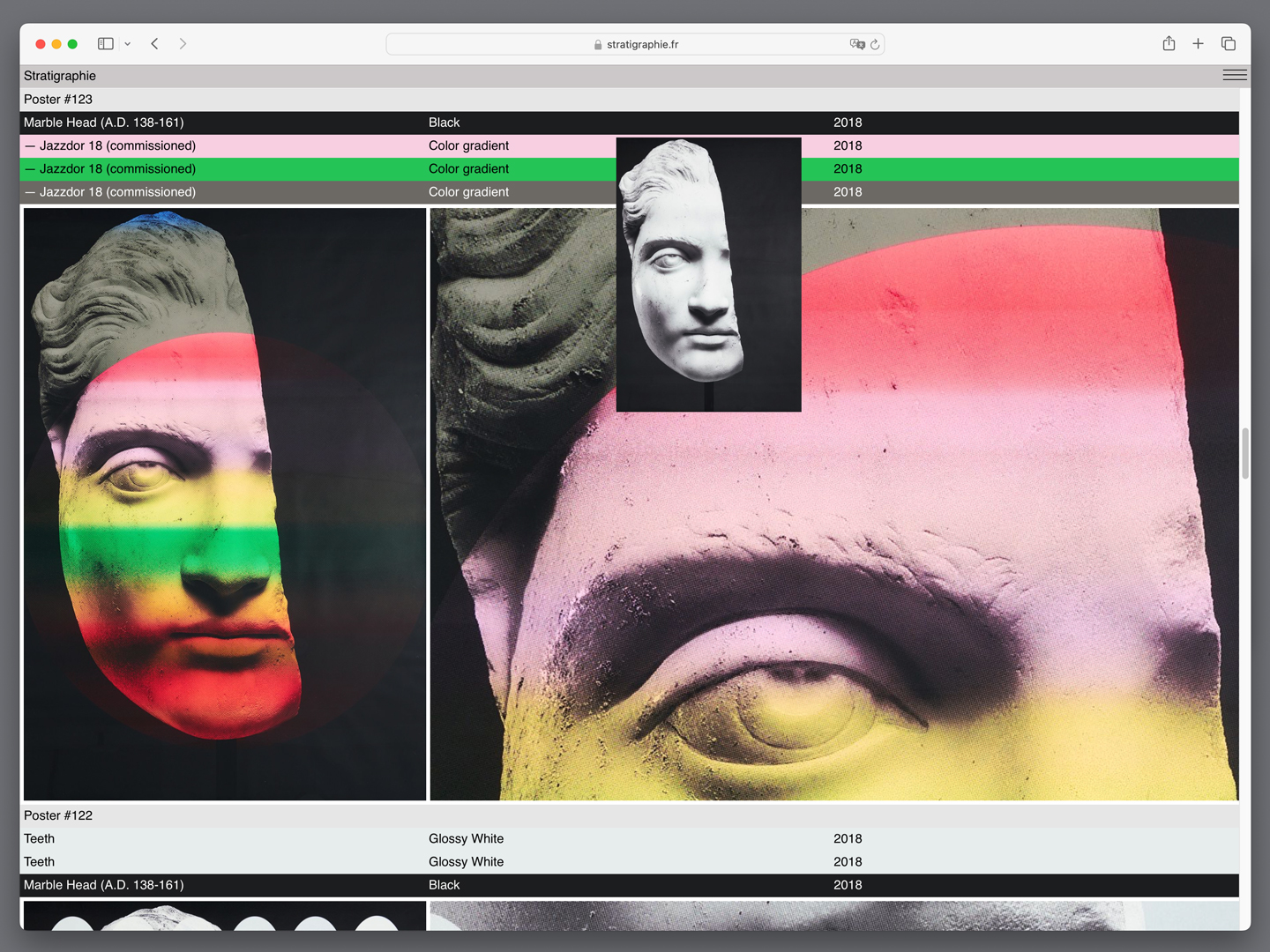Expand the Poster #122 section header

tap(58, 815)
